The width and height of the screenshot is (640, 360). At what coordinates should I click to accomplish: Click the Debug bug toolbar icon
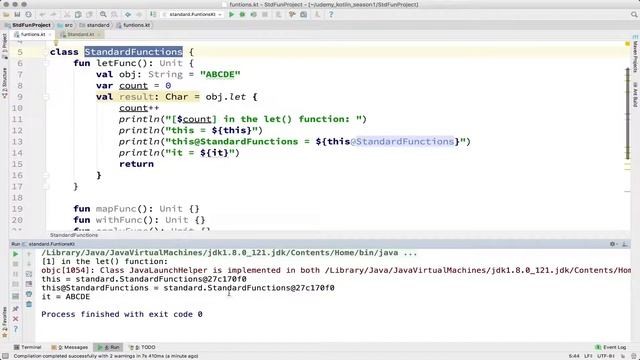coord(242,14)
